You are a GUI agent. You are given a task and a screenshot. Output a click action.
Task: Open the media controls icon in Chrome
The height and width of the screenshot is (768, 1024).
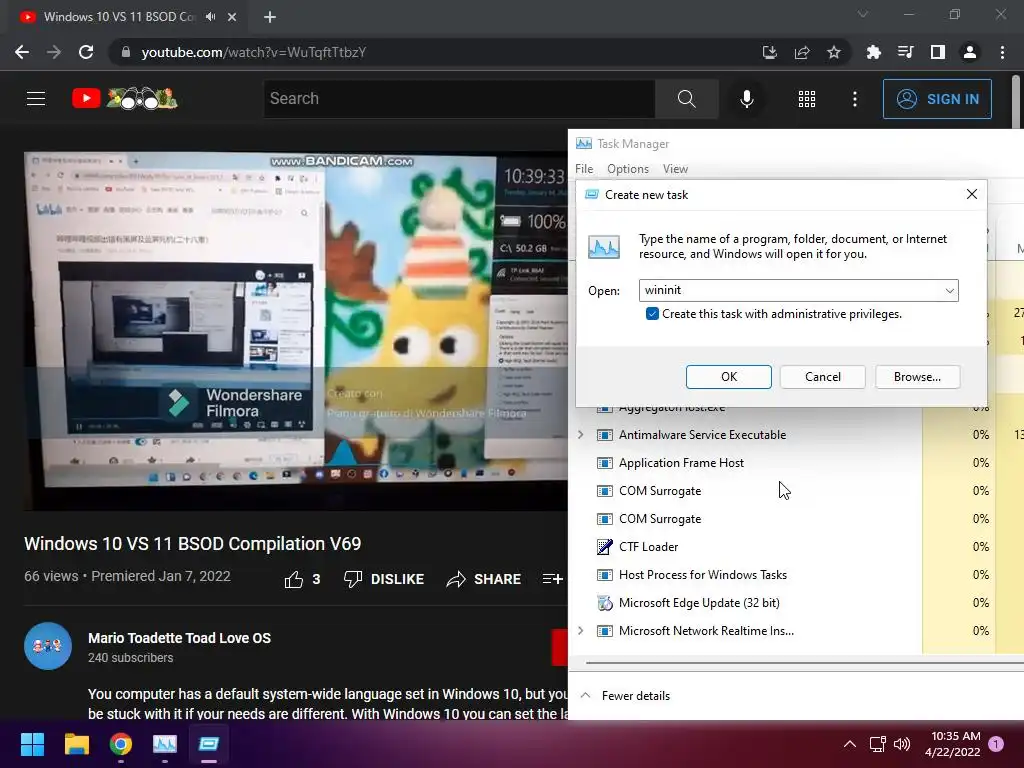(905, 52)
